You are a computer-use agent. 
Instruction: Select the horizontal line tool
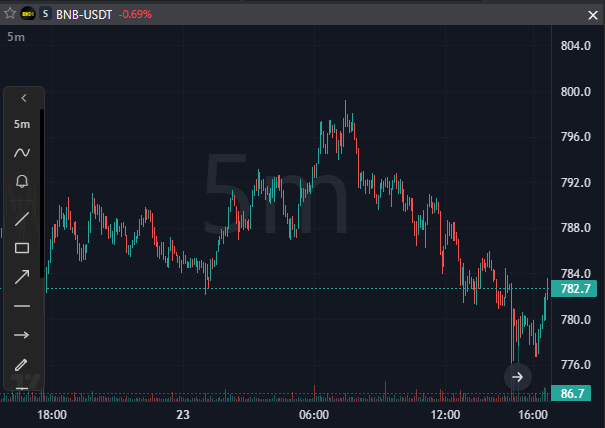pos(22,306)
